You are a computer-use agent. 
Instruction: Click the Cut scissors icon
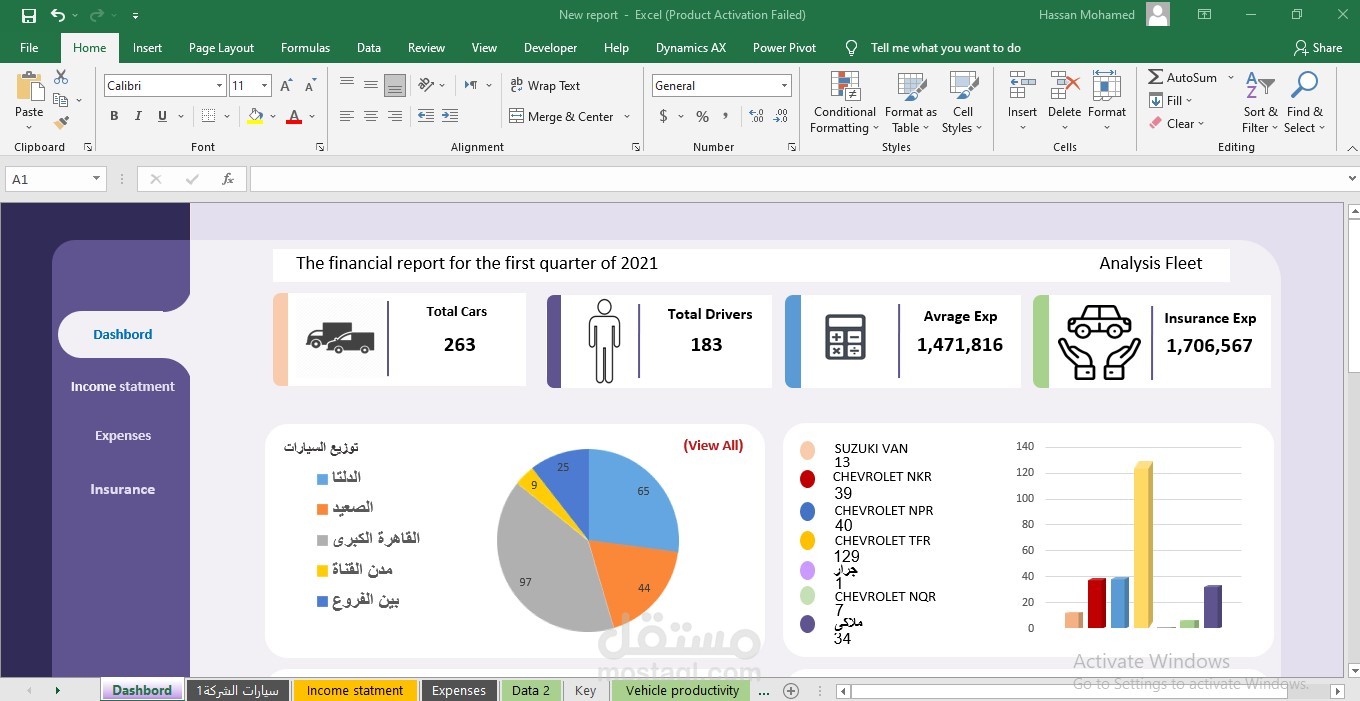[61, 77]
